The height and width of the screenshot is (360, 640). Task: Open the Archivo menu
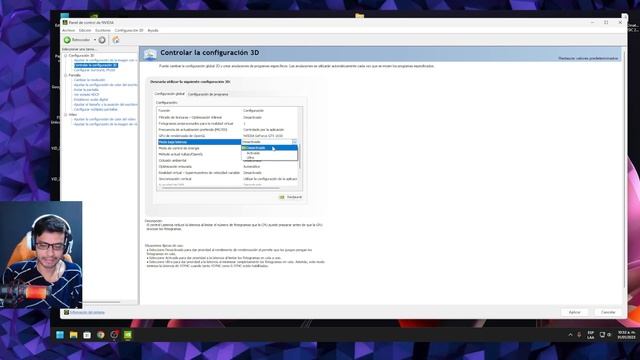pos(69,30)
